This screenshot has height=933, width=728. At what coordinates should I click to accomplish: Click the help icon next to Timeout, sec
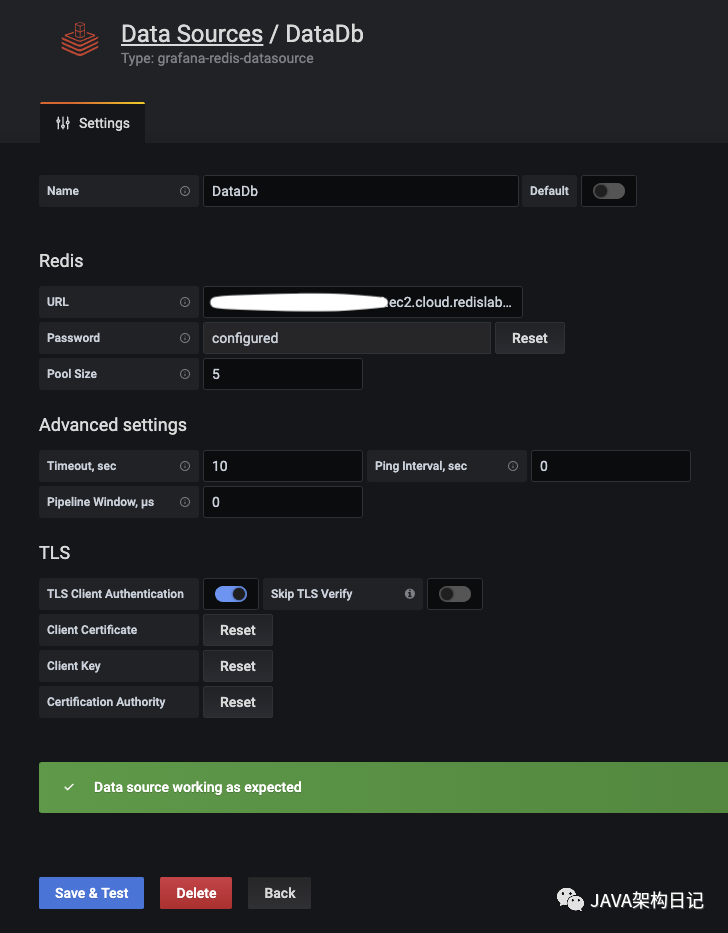184,466
